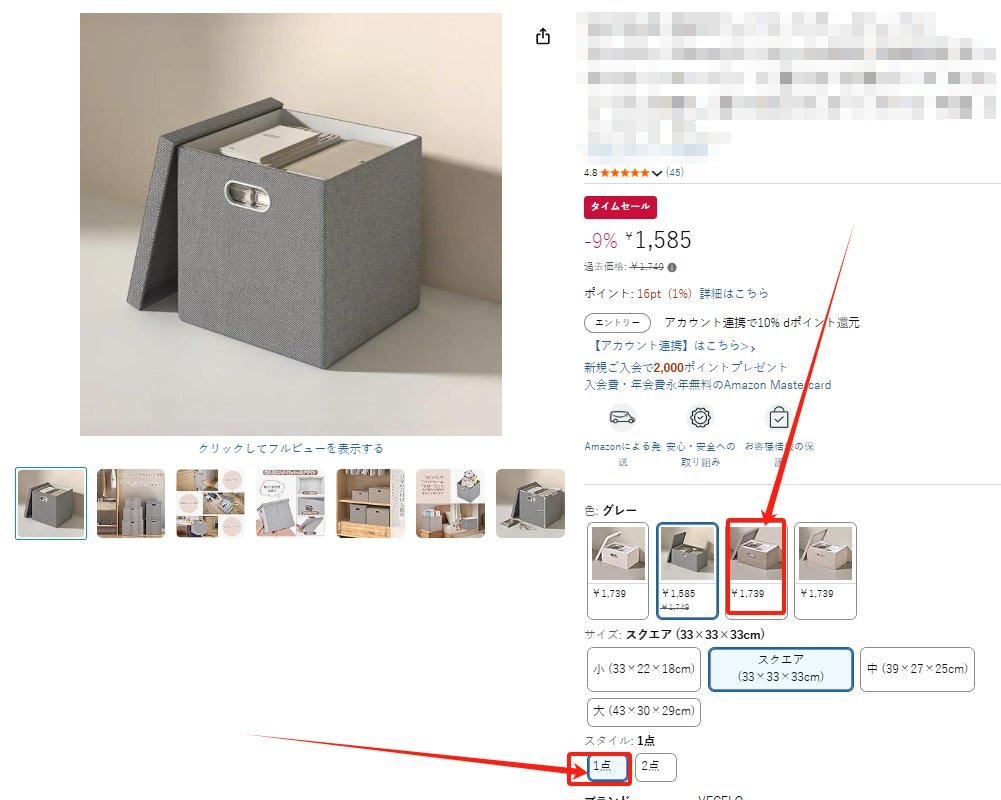The height and width of the screenshot is (800, 1001).
Task: Select the light beige fourth color swatch
Action: (x=825, y=570)
